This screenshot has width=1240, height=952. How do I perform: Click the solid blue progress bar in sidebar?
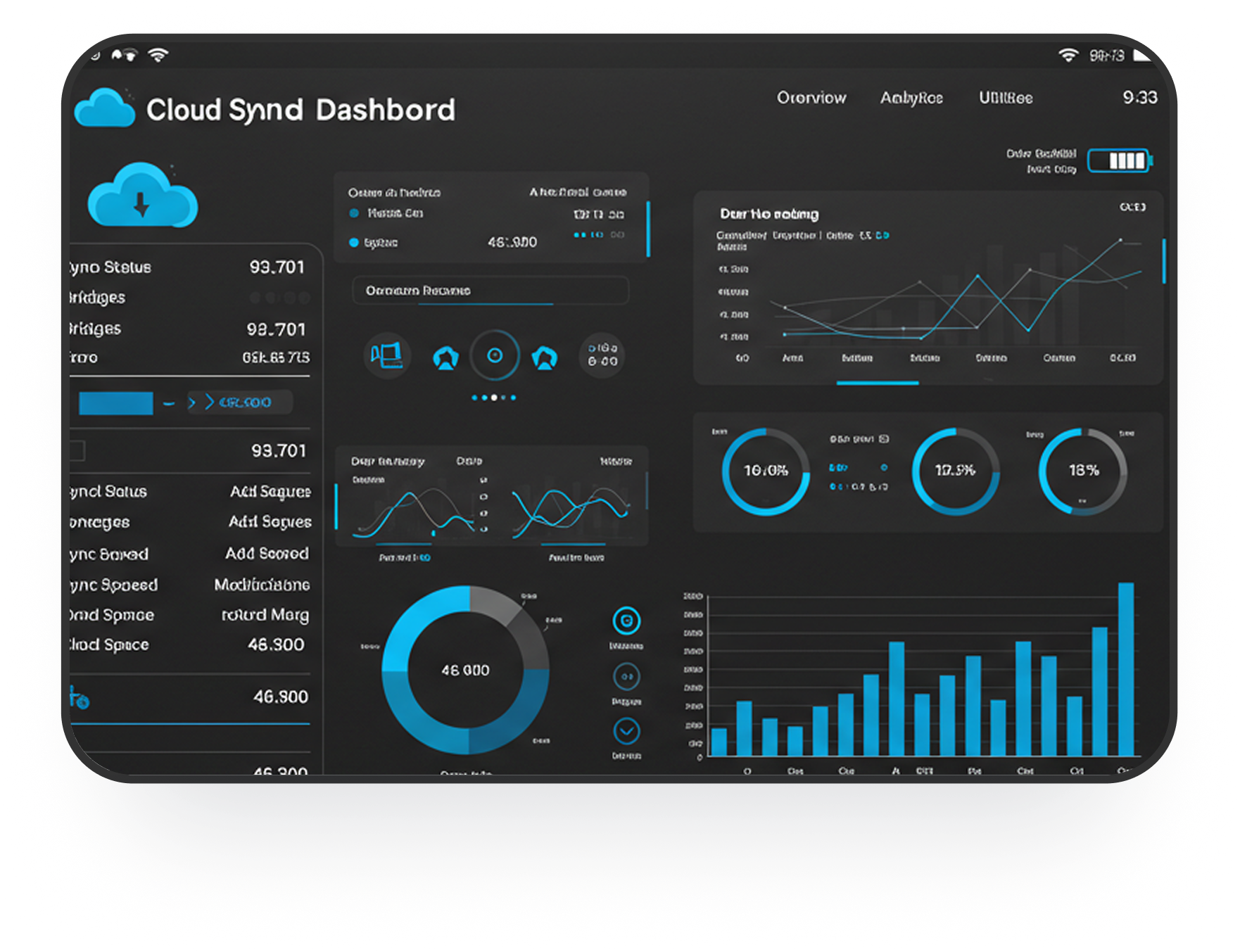click(x=116, y=403)
